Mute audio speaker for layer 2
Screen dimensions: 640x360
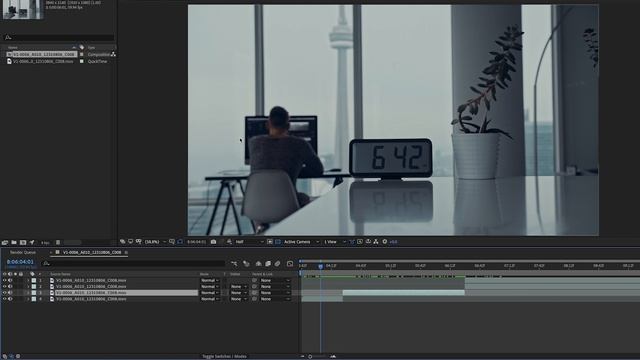[x=10, y=287]
